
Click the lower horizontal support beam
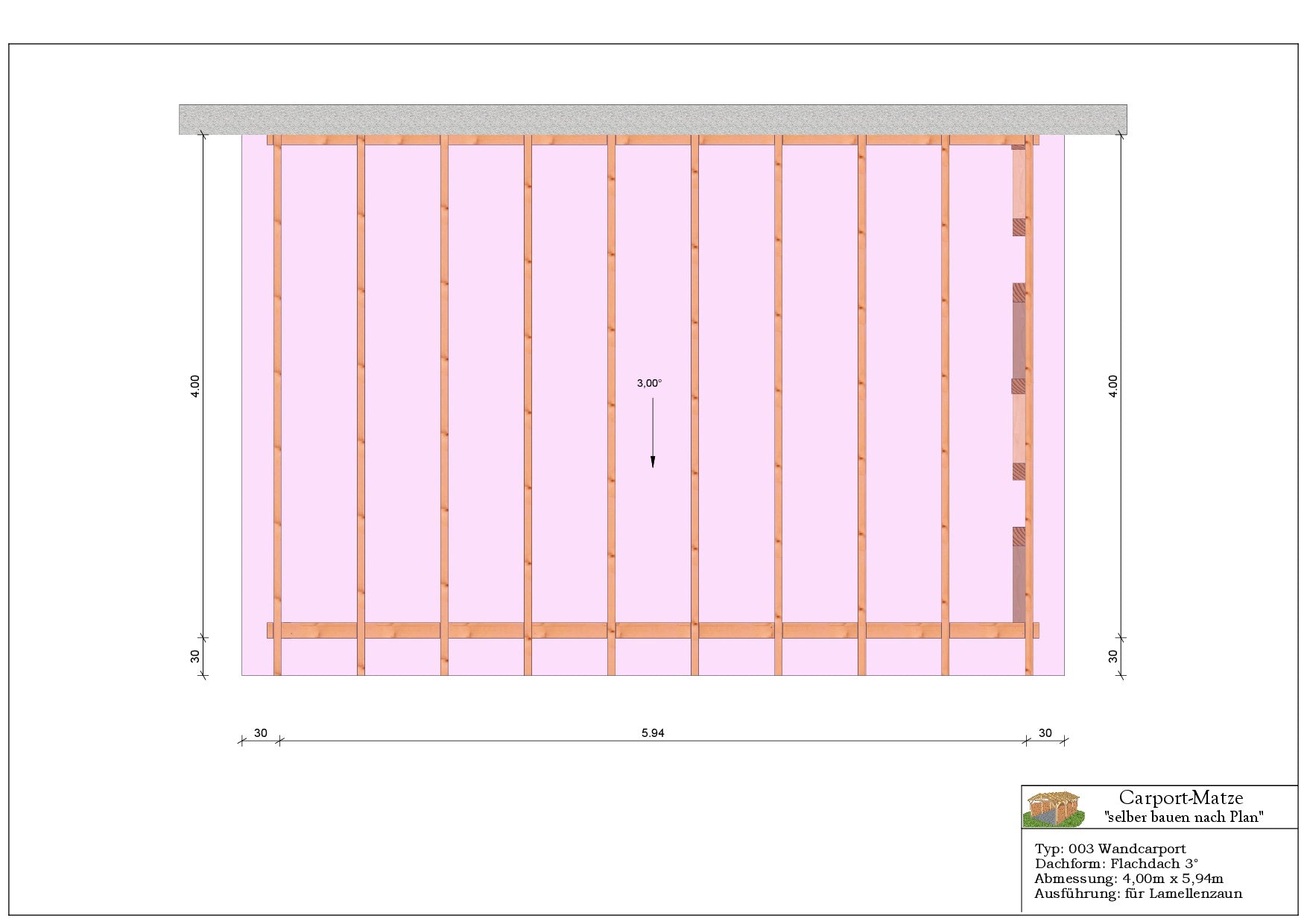pos(653,630)
